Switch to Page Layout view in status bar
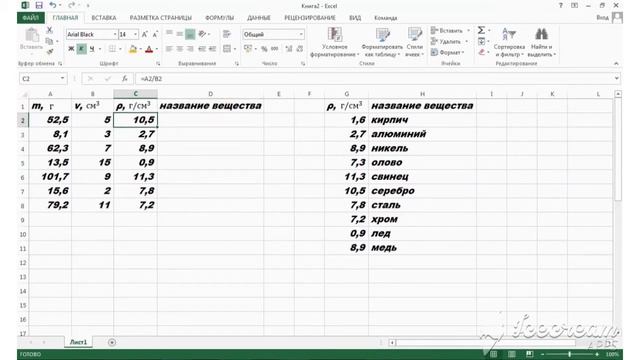Viewport: 640px width, 360px height. pyautogui.click(x=511, y=354)
